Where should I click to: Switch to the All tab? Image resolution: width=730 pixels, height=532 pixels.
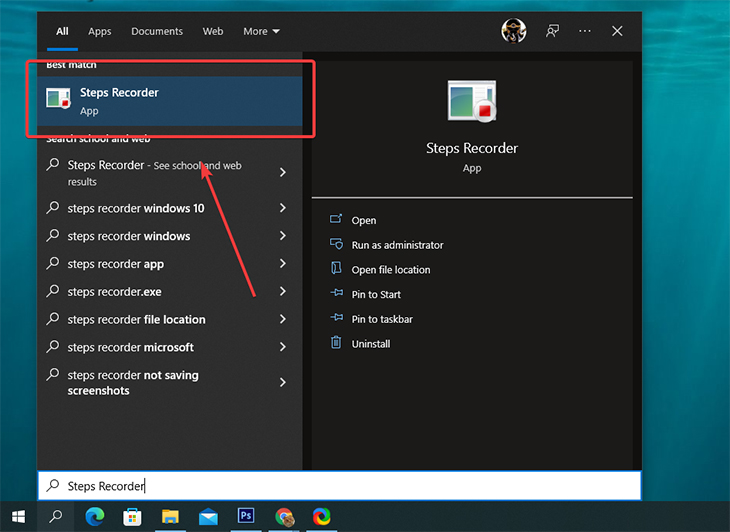coord(62,31)
